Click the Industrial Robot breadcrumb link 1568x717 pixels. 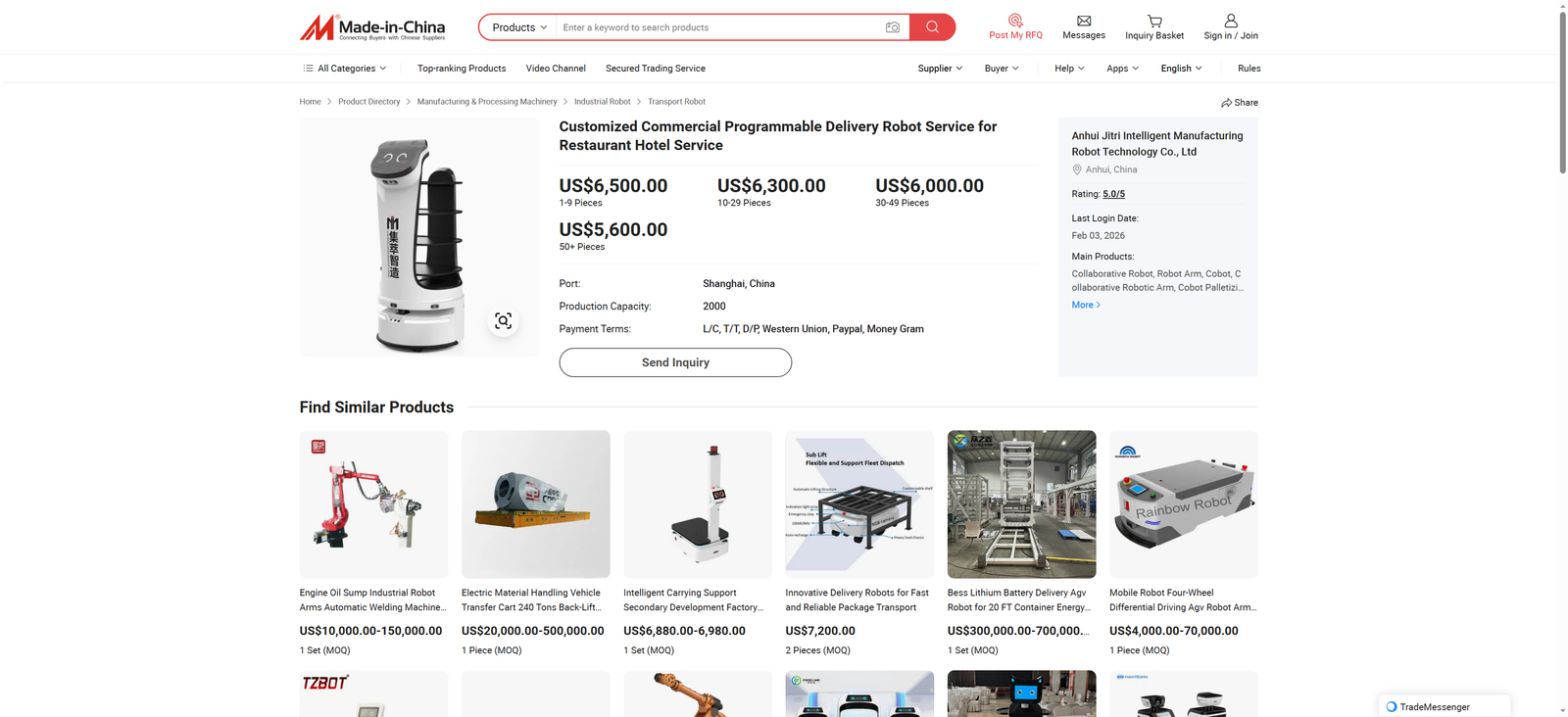pyautogui.click(x=602, y=102)
